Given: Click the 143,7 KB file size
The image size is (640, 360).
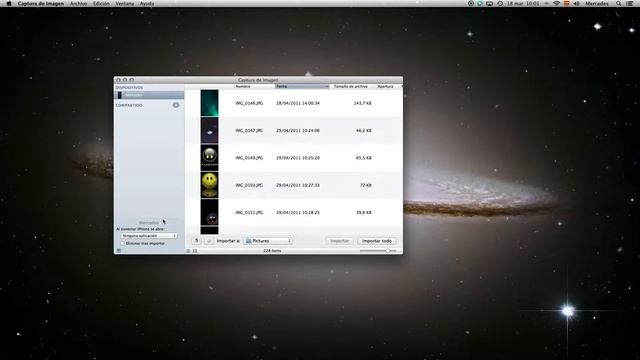Looking at the screenshot, I should 362,103.
